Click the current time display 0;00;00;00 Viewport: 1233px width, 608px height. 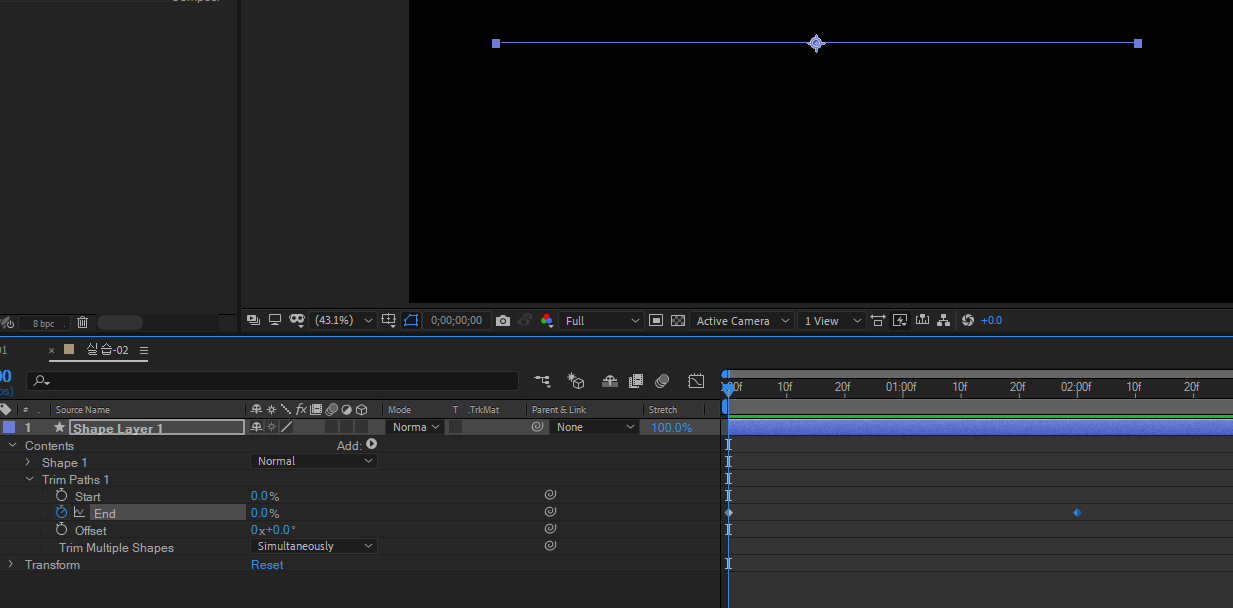point(456,320)
